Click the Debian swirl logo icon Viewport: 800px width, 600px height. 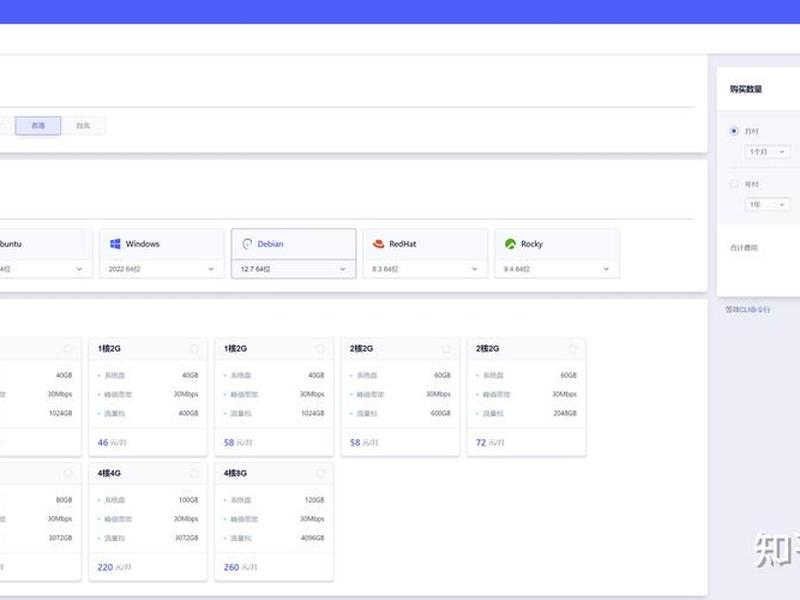(x=247, y=244)
